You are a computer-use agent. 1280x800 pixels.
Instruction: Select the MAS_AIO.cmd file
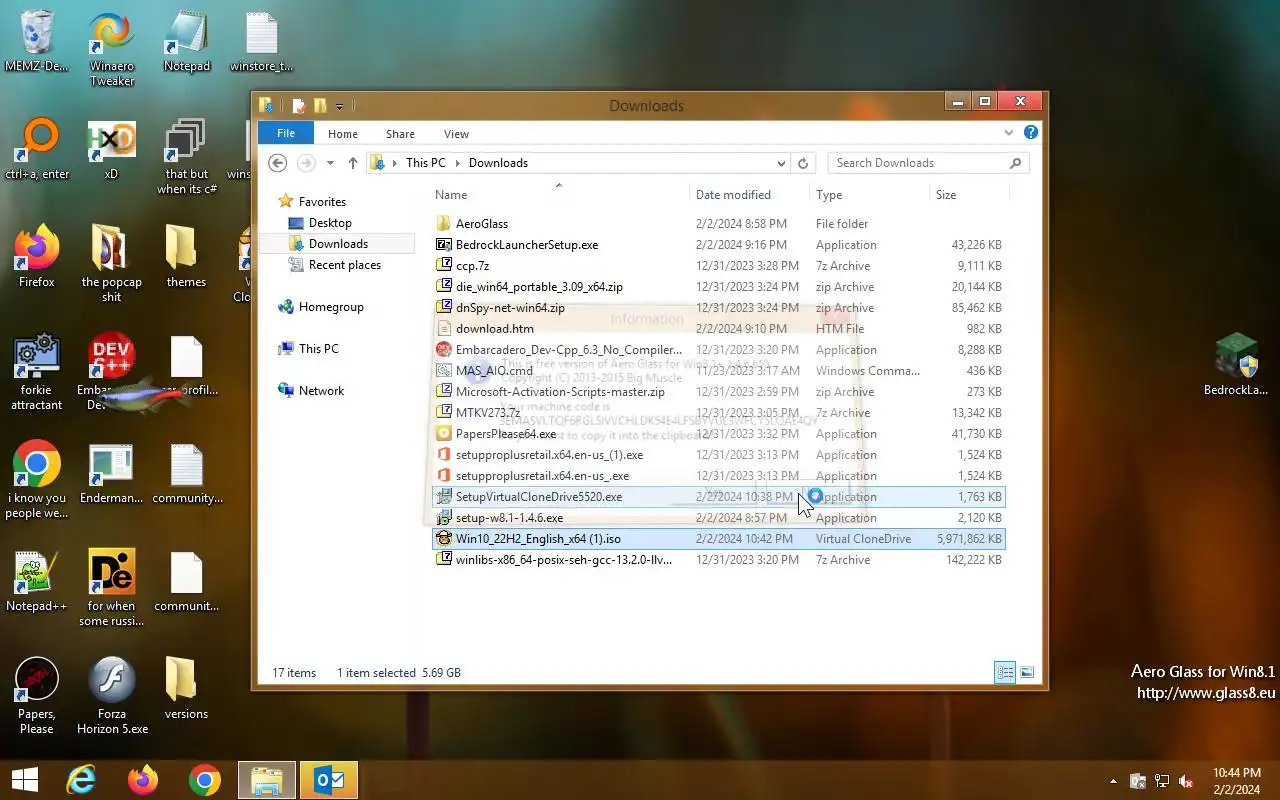point(718,371)
